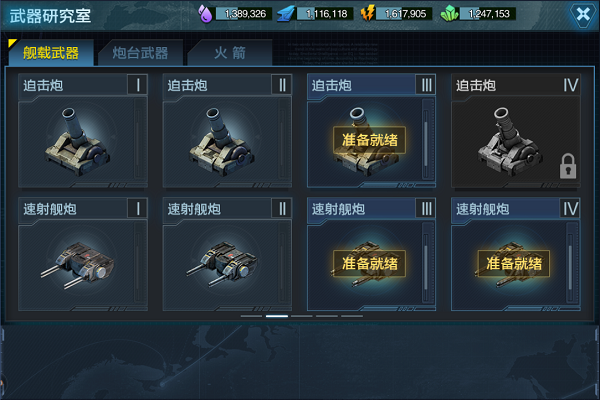Screen dimensions: 600x400
Task: Click the padlock on locked 迫击炮 IV
Action: 568,166
